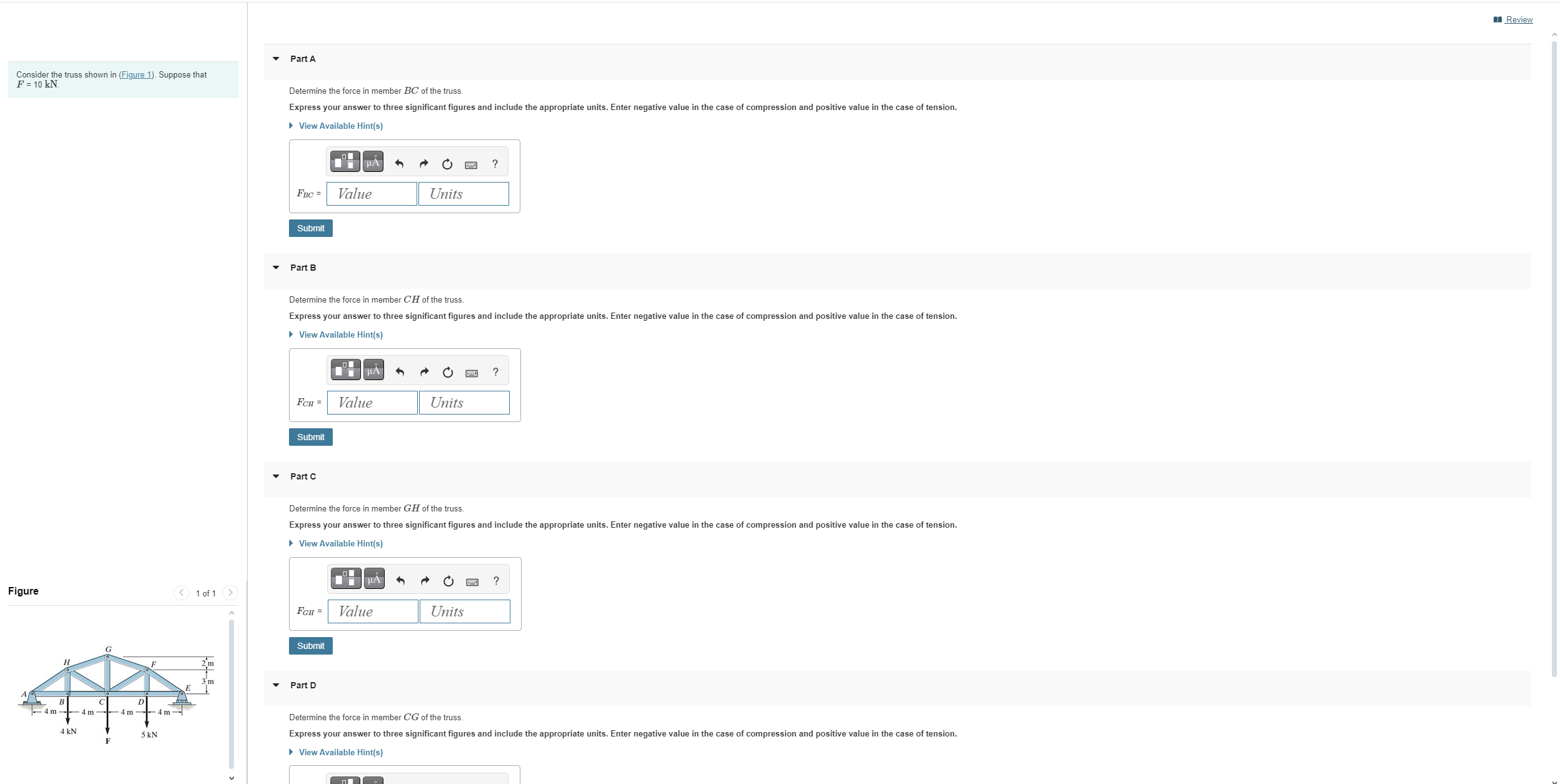Open keyboard shortcuts icon in Part C toolbar
The width and height of the screenshot is (1560, 784).
click(473, 581)
